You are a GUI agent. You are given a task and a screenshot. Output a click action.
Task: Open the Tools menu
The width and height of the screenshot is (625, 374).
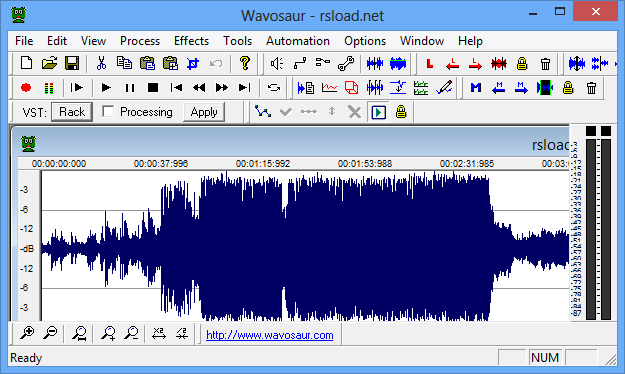(x=238, y=41)
